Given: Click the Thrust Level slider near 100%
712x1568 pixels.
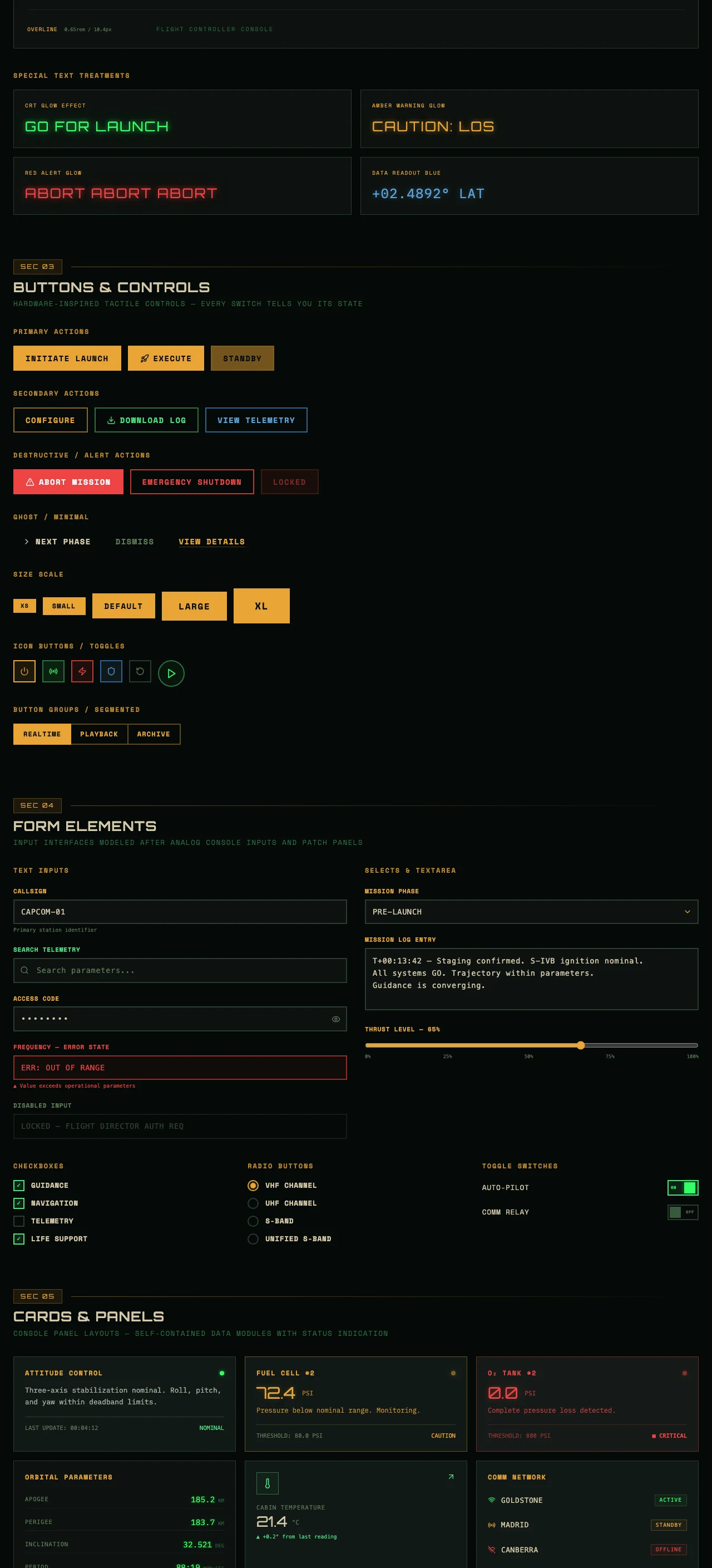Looking at the screenshot, I should 696,1045.
